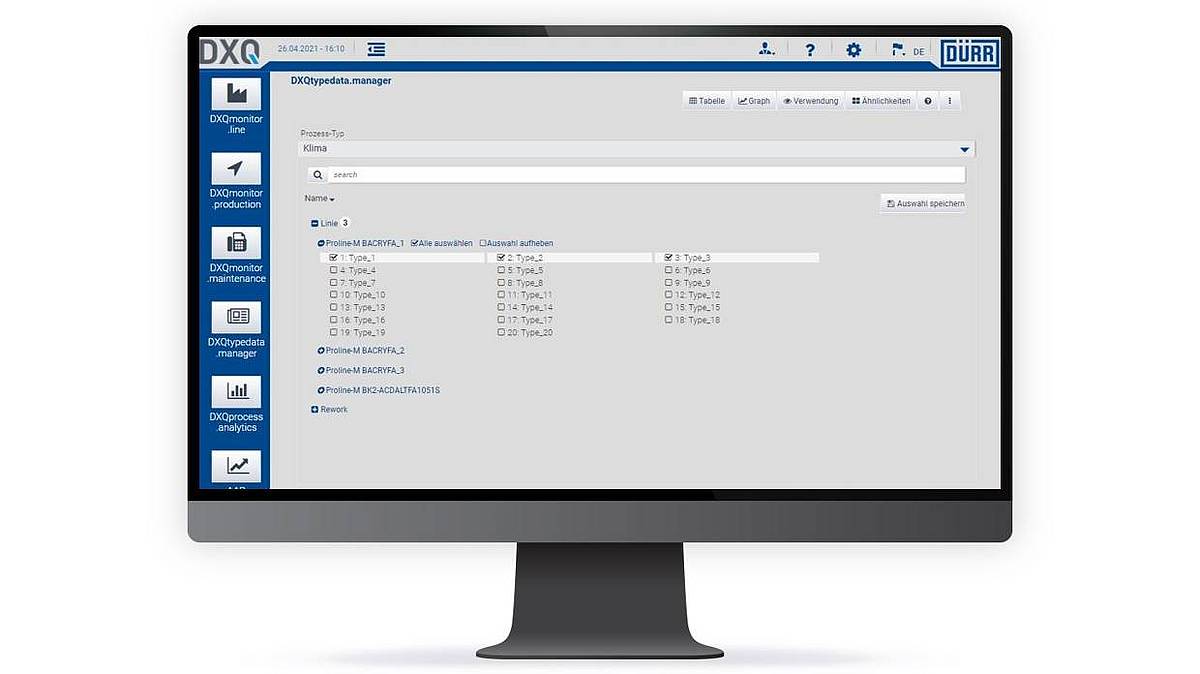
Task: Open the DXQprocess.analytics bar chart icon
Action: tap(236, 391)
